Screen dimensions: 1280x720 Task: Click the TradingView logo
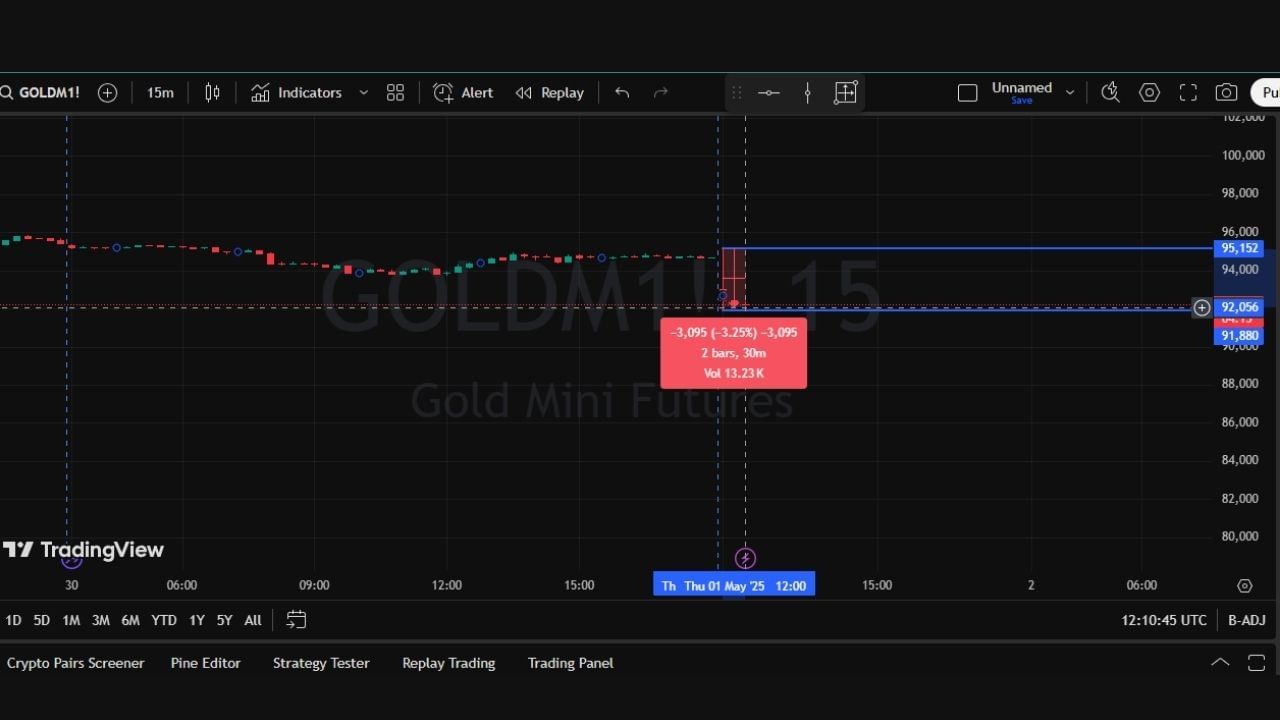83,550
